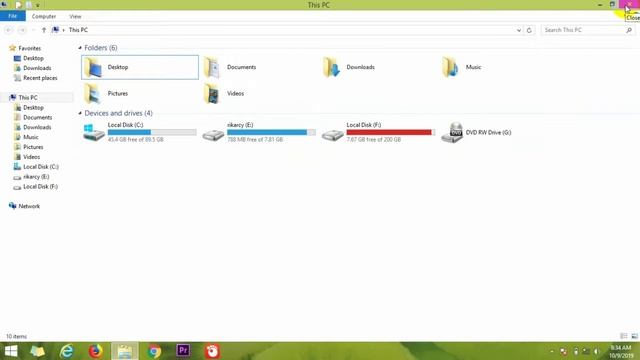640x360 pixels.
Task: Open Quick Access Toolbar customize arrow
Action: tap(38, 5)
